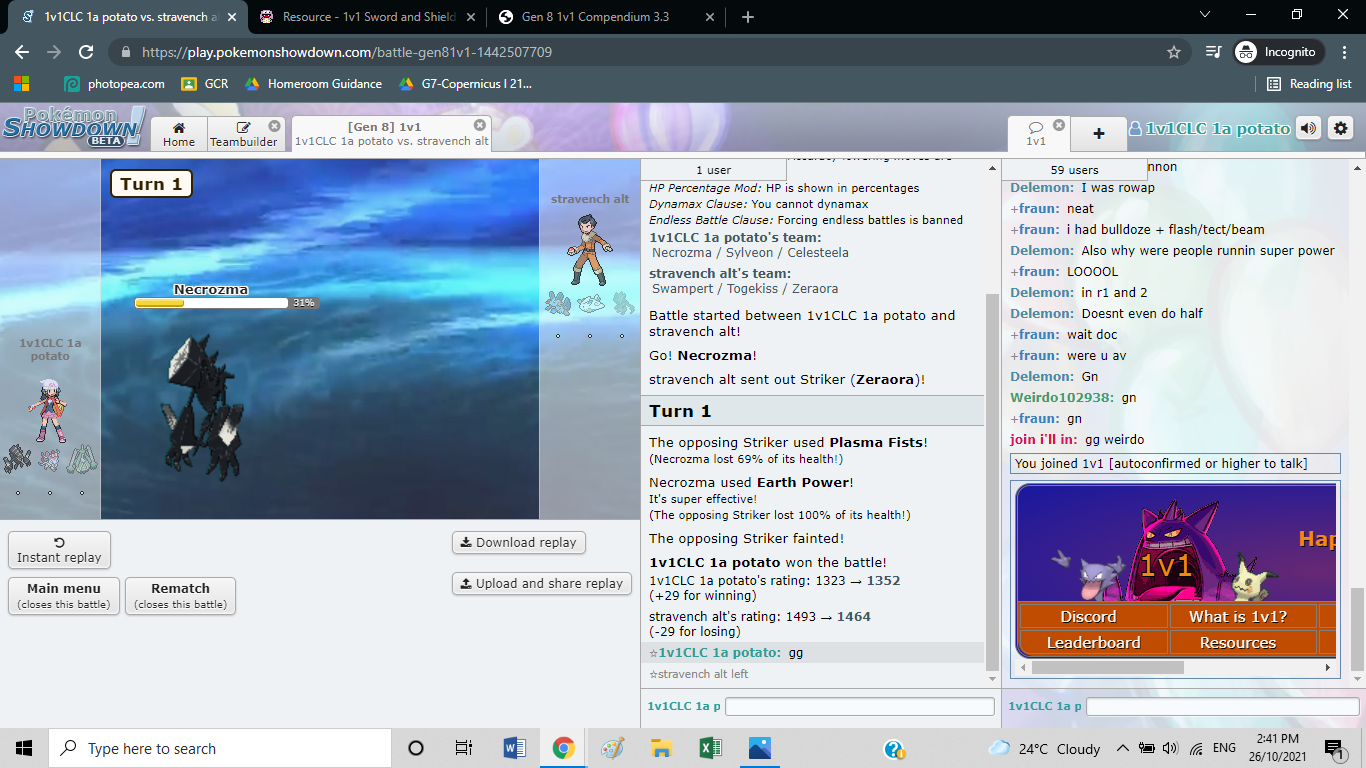Open a new Chrome tab
Viewport: 1366px width, 768px height.
pyautogui.click(x=748, y=17)
